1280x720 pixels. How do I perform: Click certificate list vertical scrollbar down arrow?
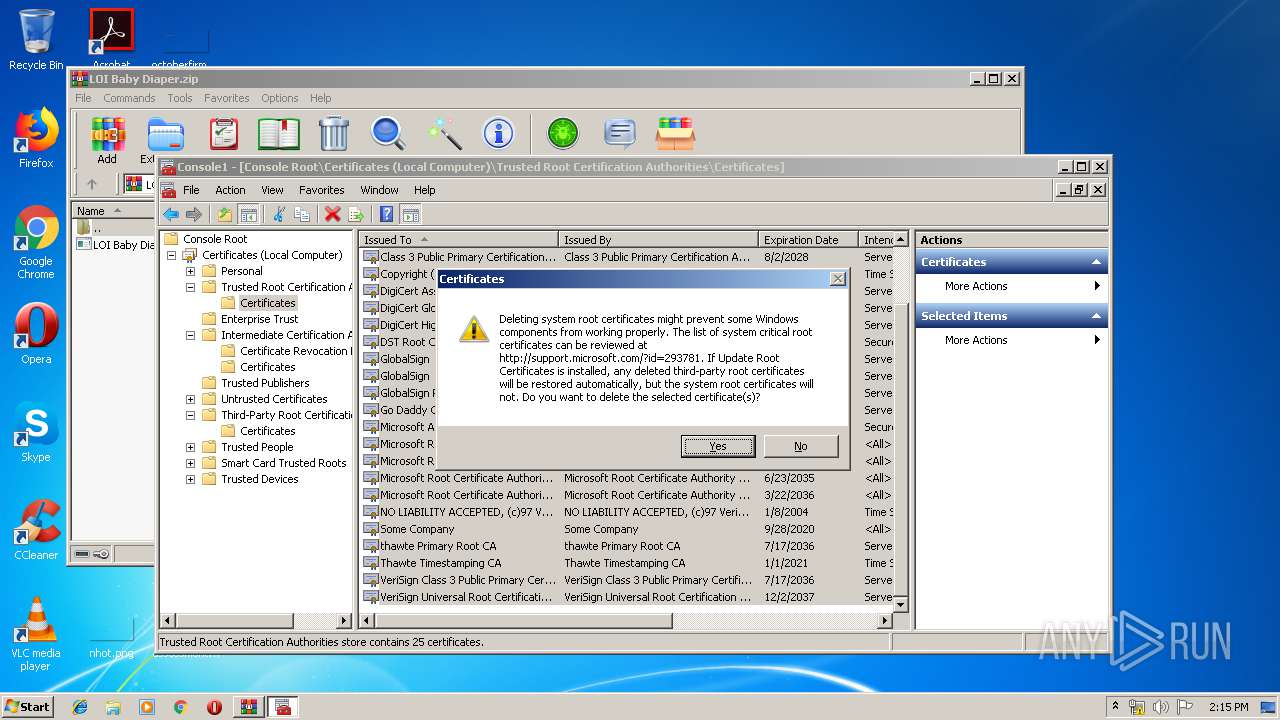900,604
